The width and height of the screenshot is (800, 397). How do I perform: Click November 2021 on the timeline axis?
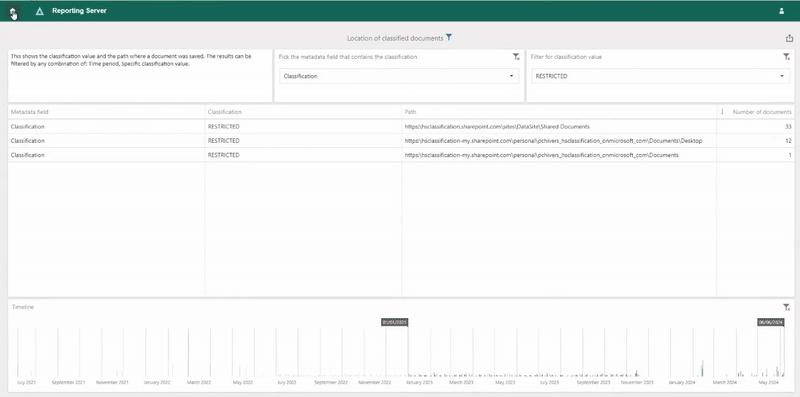(x=112, y=382)
